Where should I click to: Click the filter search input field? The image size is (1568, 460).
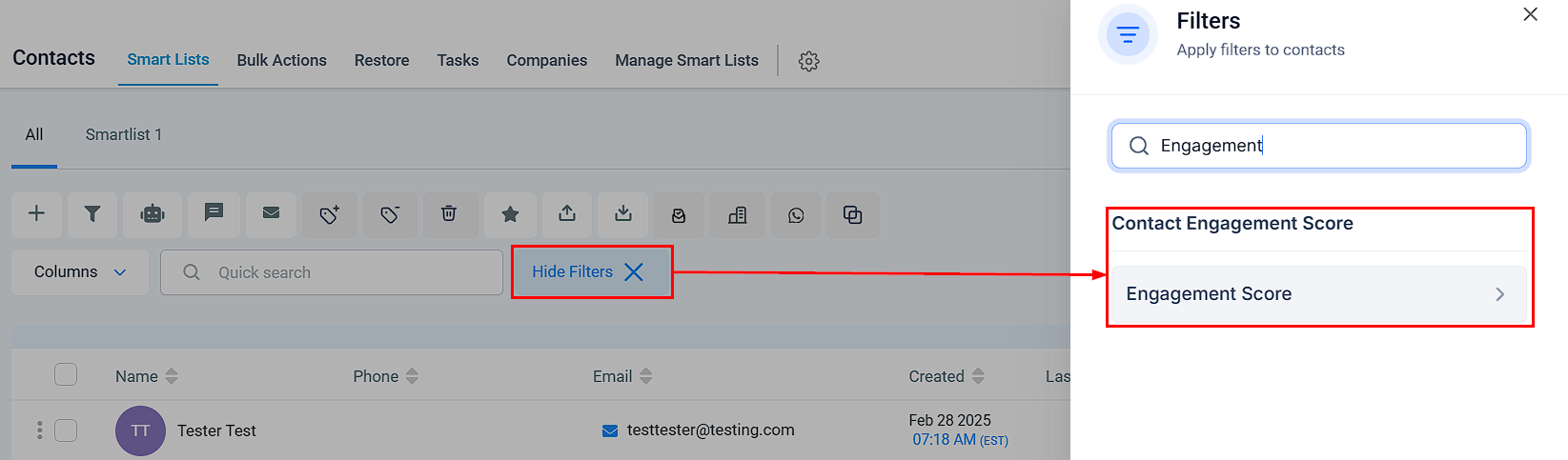[1334, 146]
